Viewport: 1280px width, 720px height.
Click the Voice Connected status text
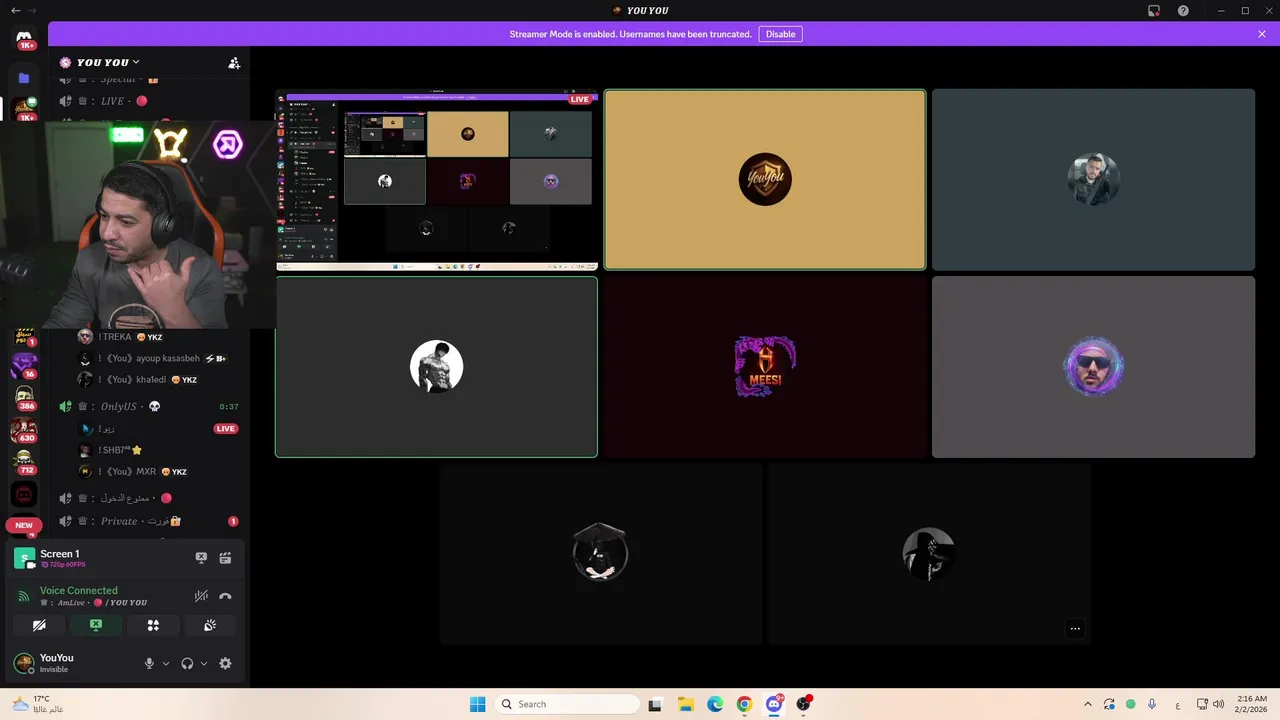(78, 591)
